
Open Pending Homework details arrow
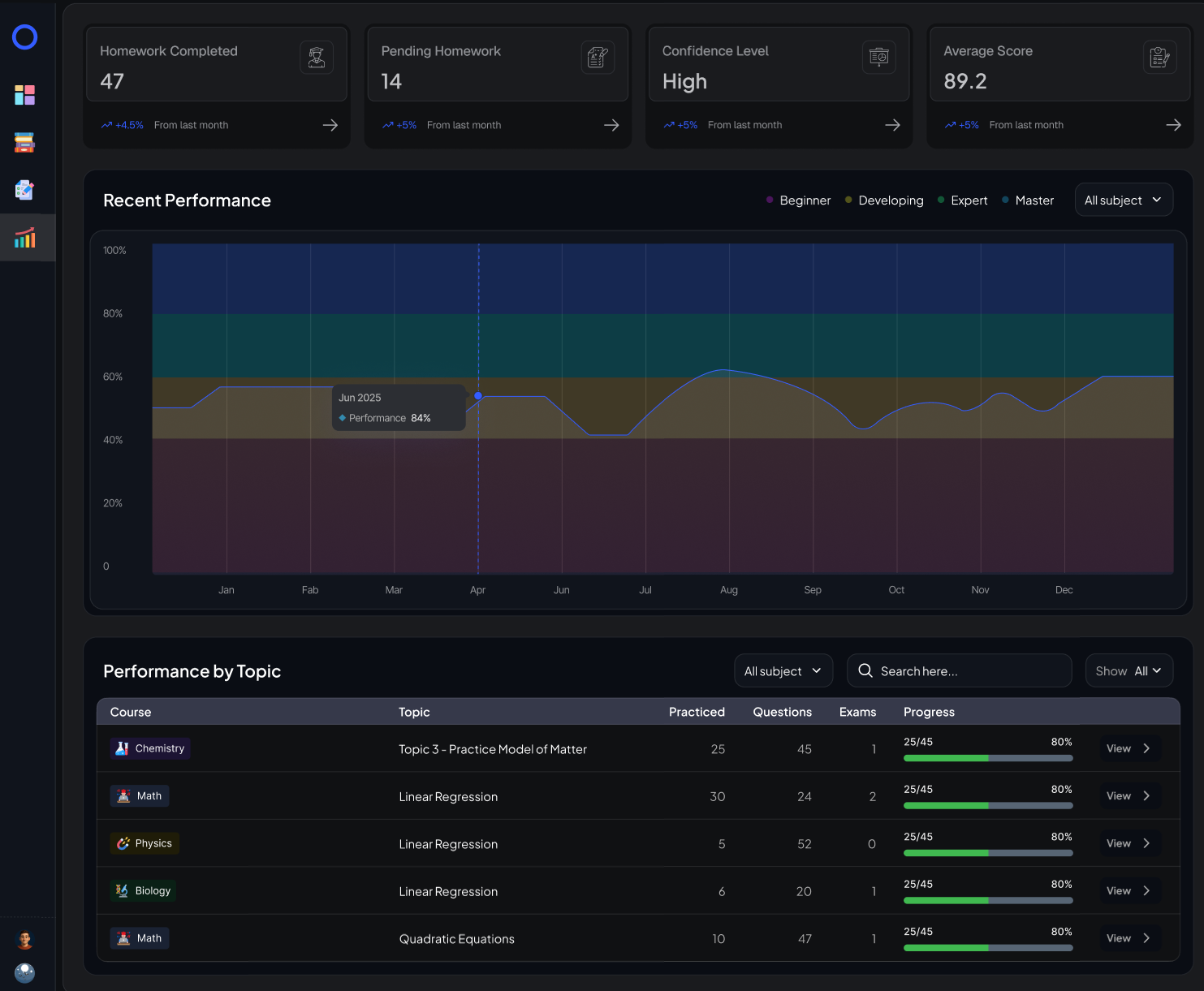tap(611, 125)
